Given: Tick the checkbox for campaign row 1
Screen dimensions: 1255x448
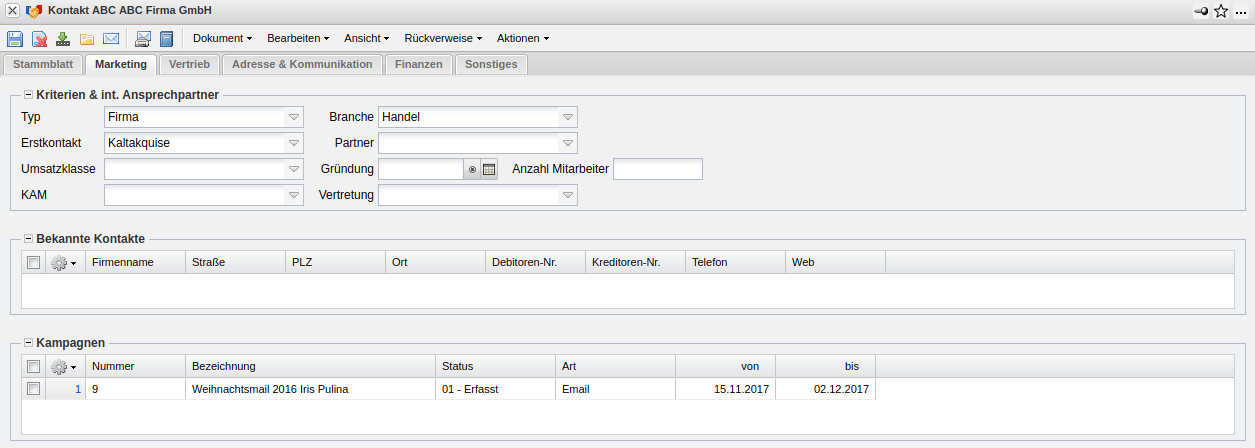Looking at the screenshot, I should point(34,389).
